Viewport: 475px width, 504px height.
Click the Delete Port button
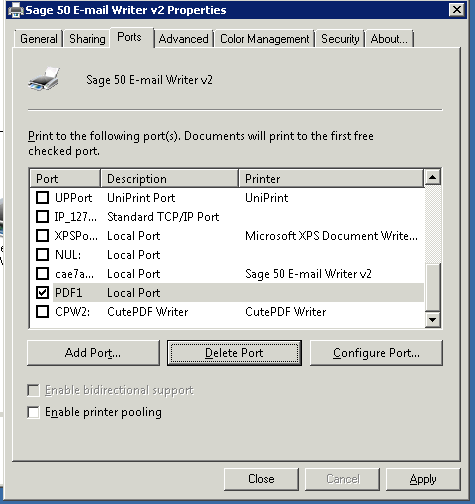tap(234, 353)
